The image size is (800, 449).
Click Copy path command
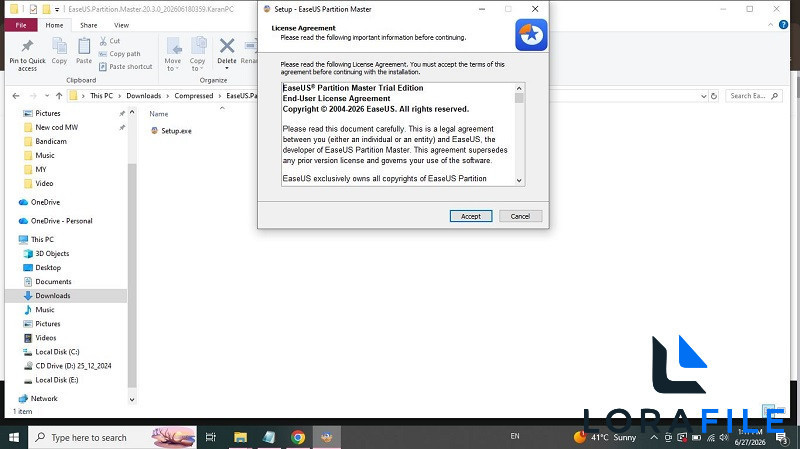click(119, 54)
